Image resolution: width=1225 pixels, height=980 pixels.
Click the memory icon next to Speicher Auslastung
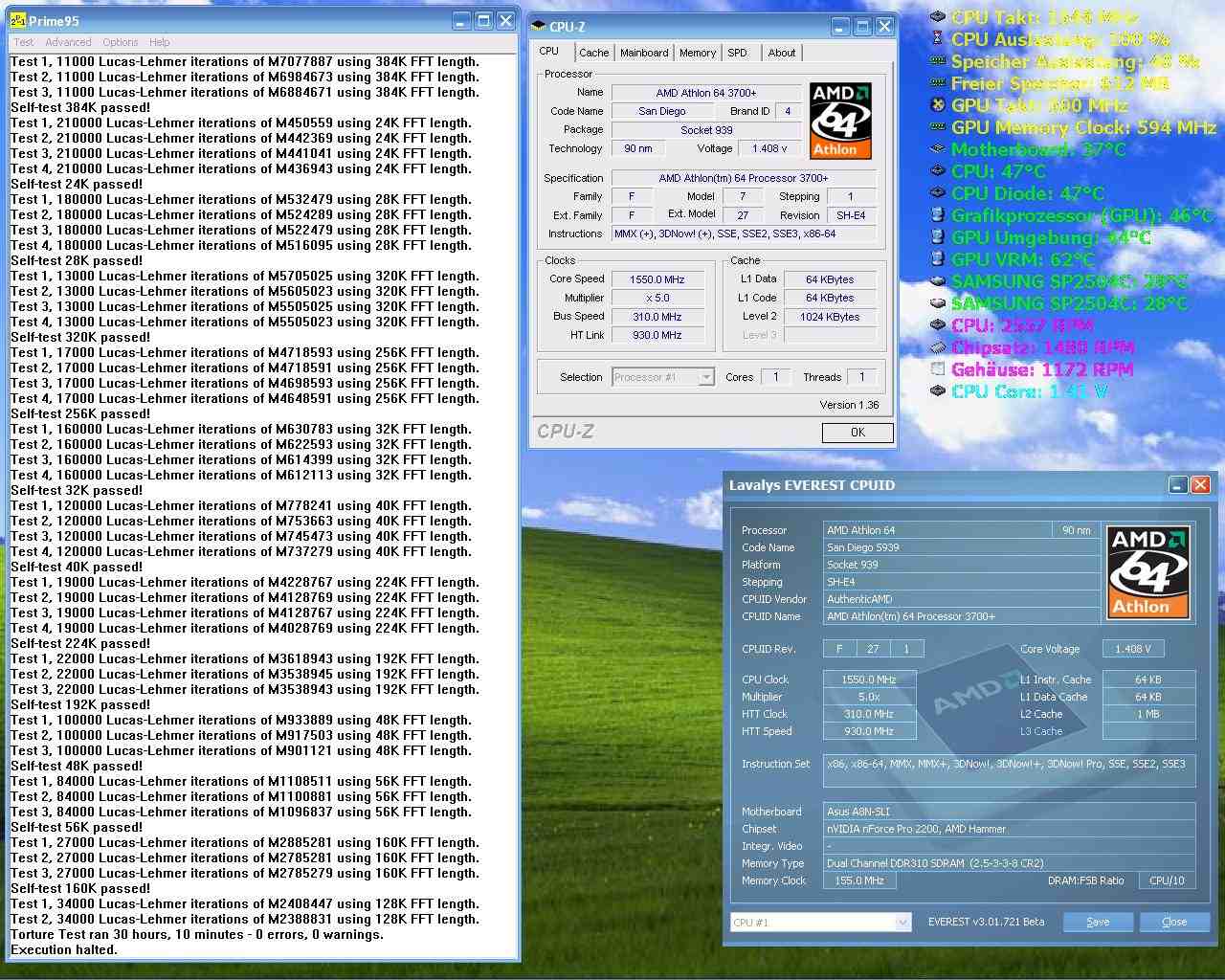[938, 61]
